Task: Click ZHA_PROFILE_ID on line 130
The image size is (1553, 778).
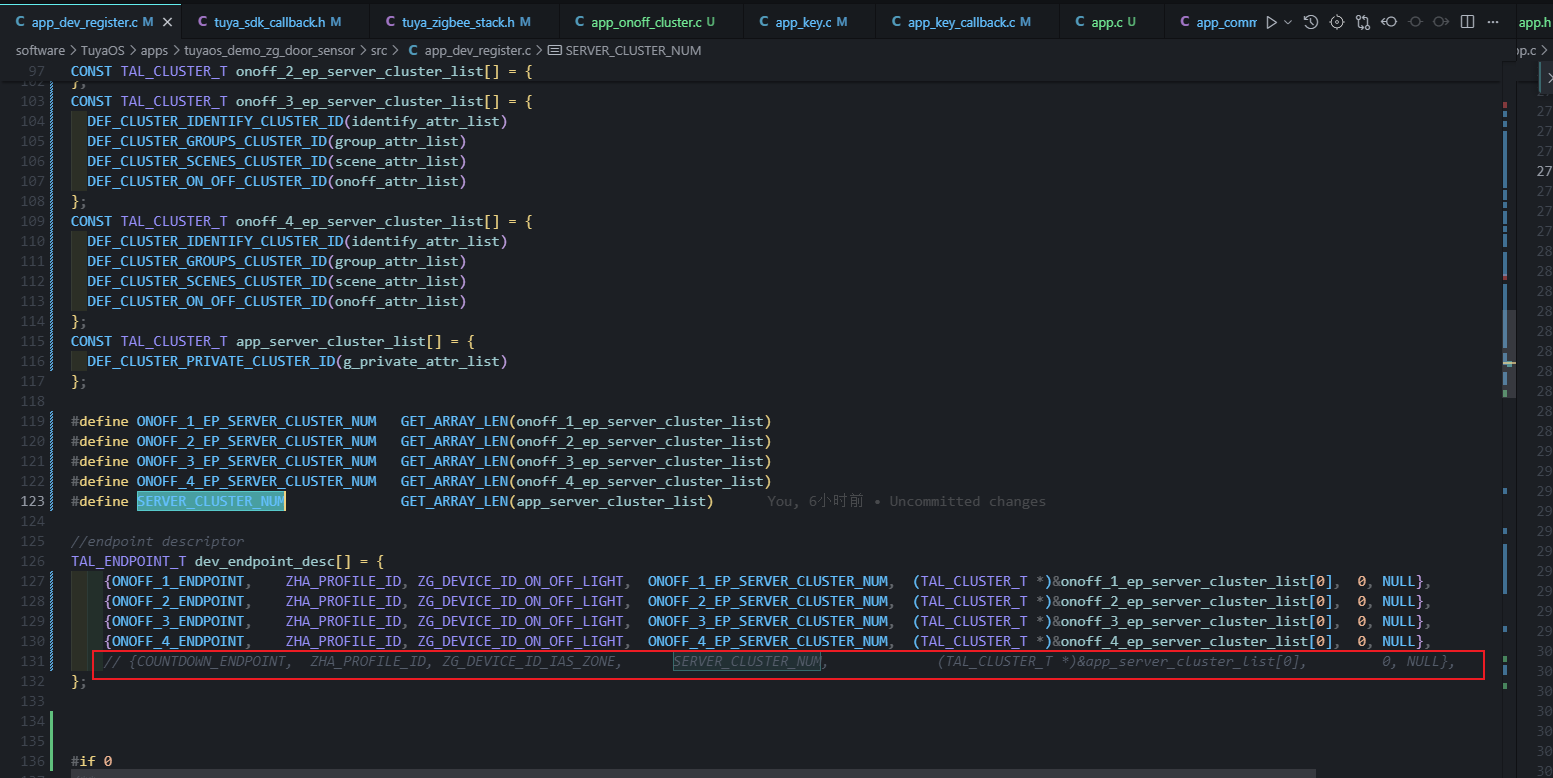Action: click(344, 641)
